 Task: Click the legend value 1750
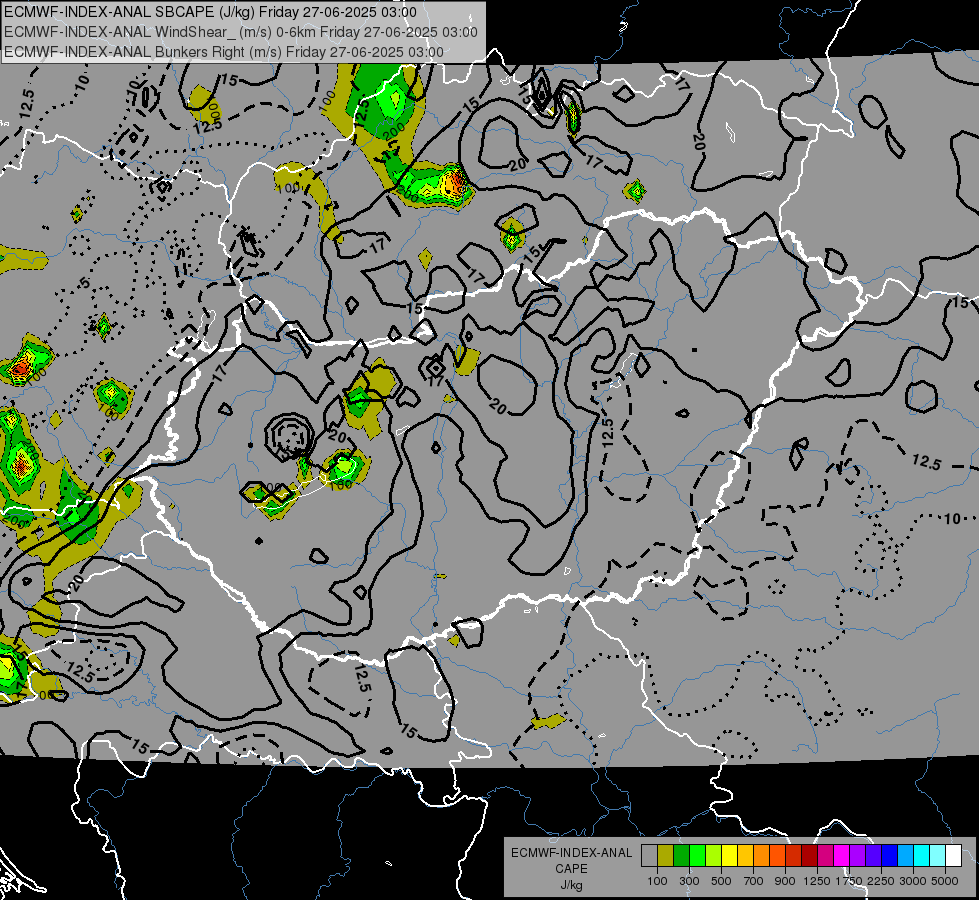click(849, 881)
